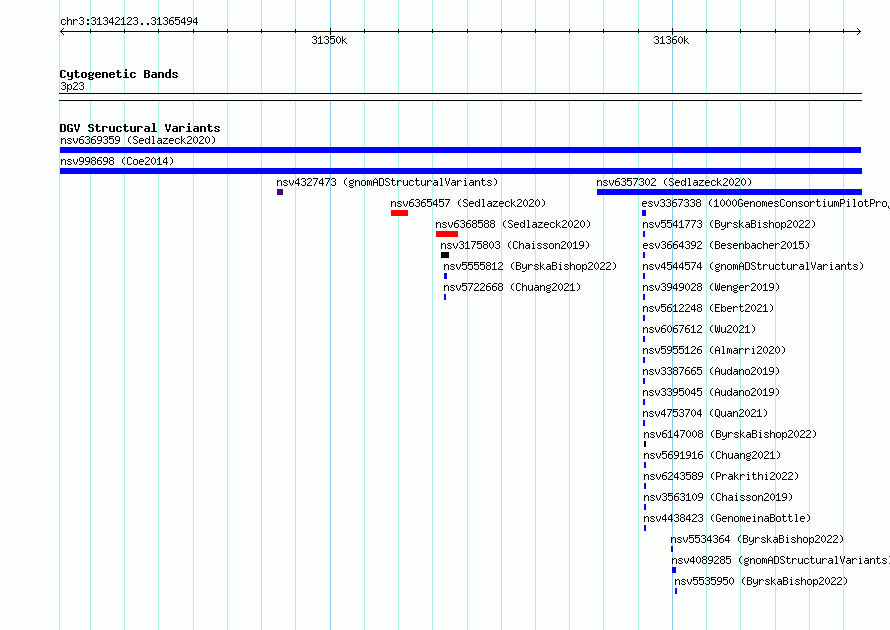Click the nsv4327473 (gnomADStructuralVariants) label
Image resolution: width=890 pixels, height=630 pixels.
click(x=387, y=182)
